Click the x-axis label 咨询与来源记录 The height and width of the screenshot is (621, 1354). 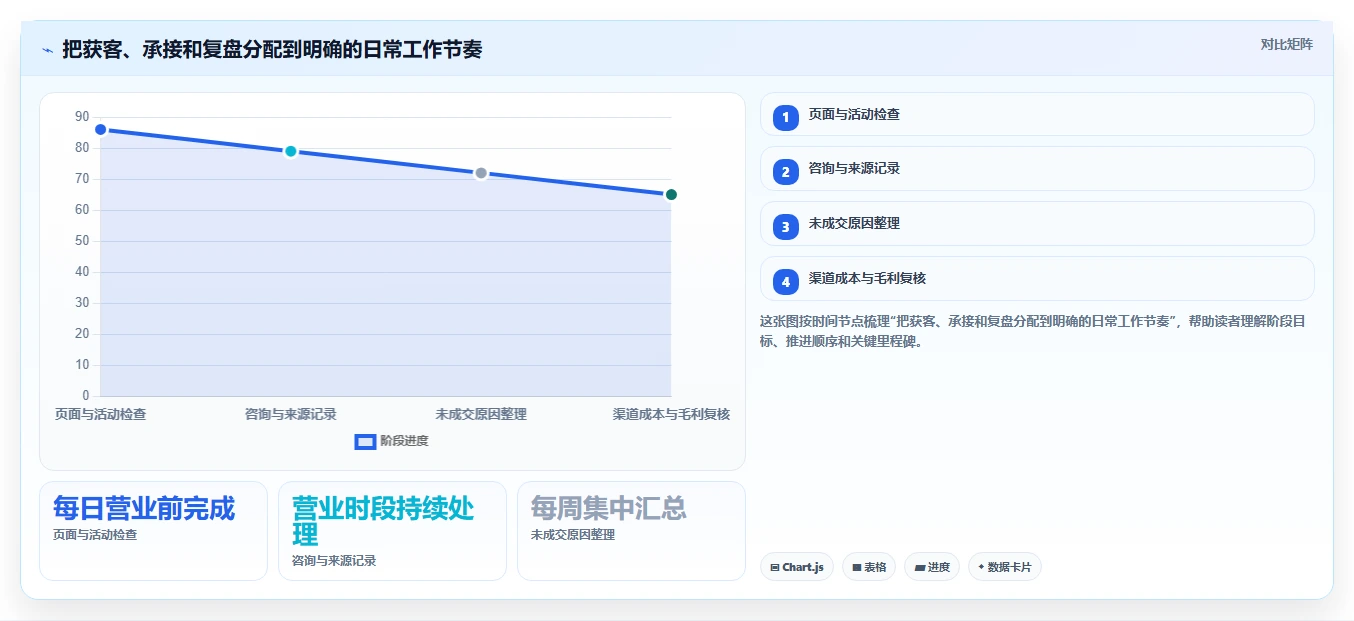coord(290,414)
